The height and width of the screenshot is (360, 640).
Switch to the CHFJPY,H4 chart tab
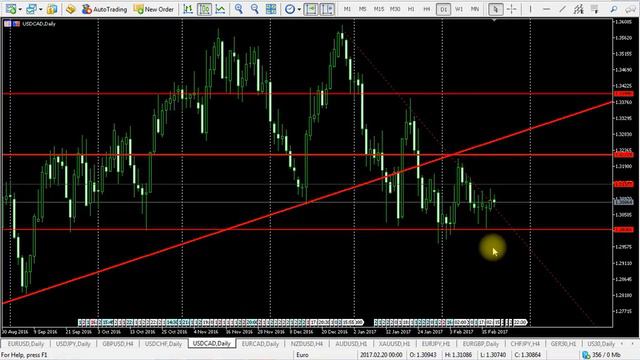point(525,344)
